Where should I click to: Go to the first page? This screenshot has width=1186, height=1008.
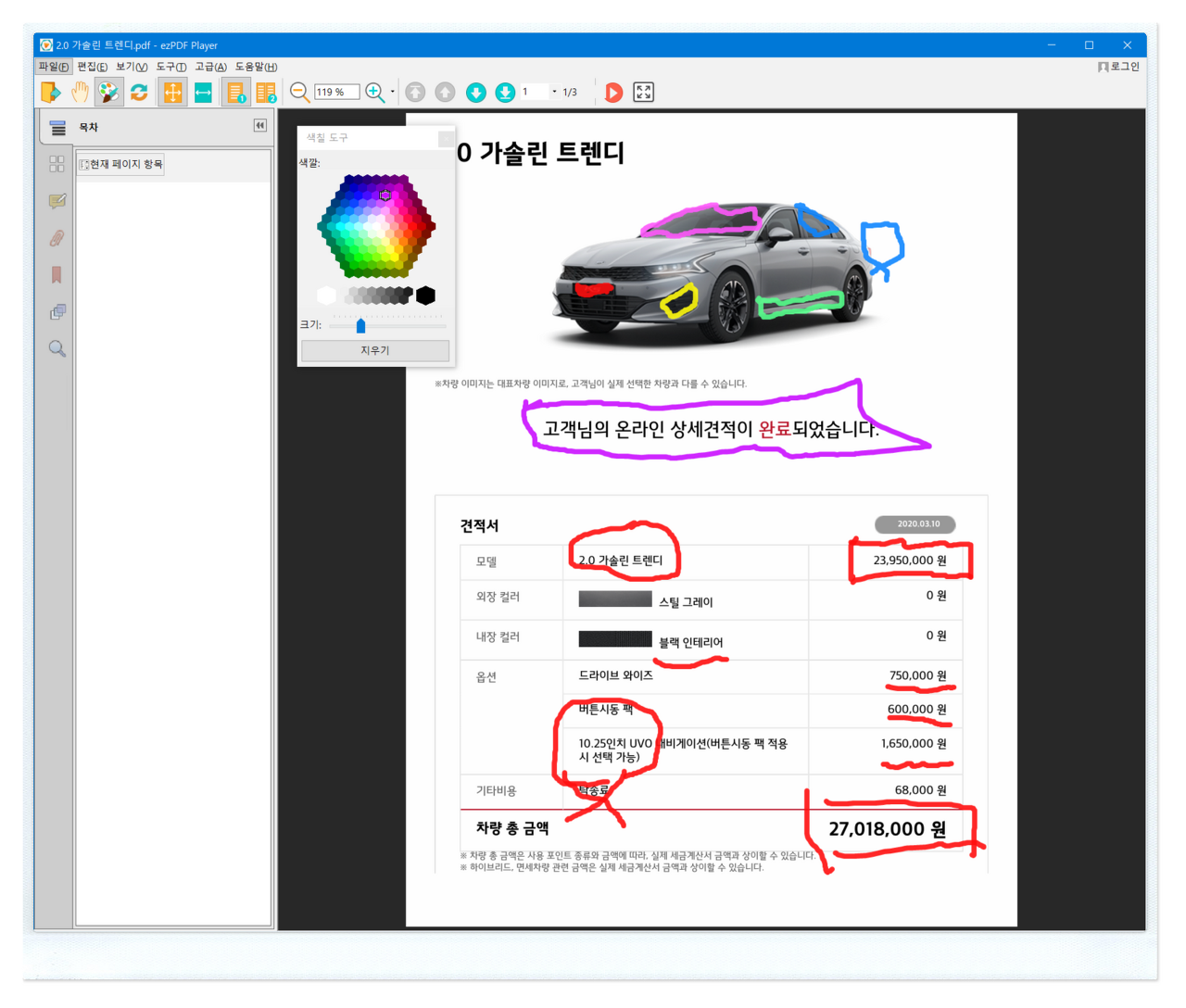pos(415,92)
